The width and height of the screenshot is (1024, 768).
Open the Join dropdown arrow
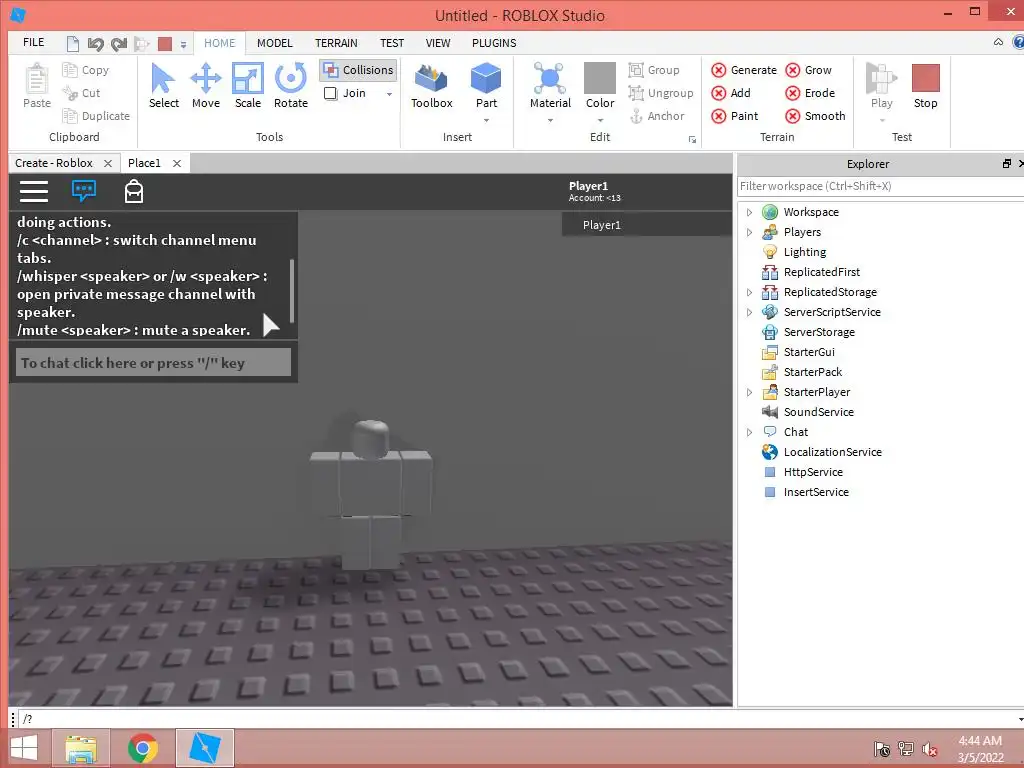tap(389, 94)
